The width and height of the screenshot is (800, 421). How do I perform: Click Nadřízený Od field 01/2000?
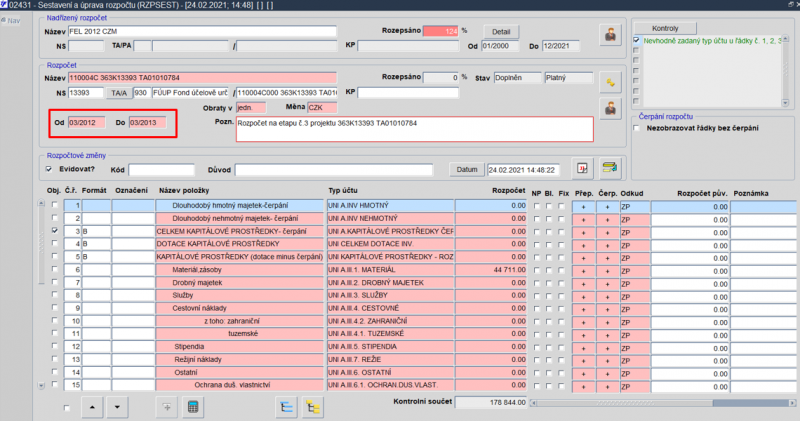pos(500,46)
